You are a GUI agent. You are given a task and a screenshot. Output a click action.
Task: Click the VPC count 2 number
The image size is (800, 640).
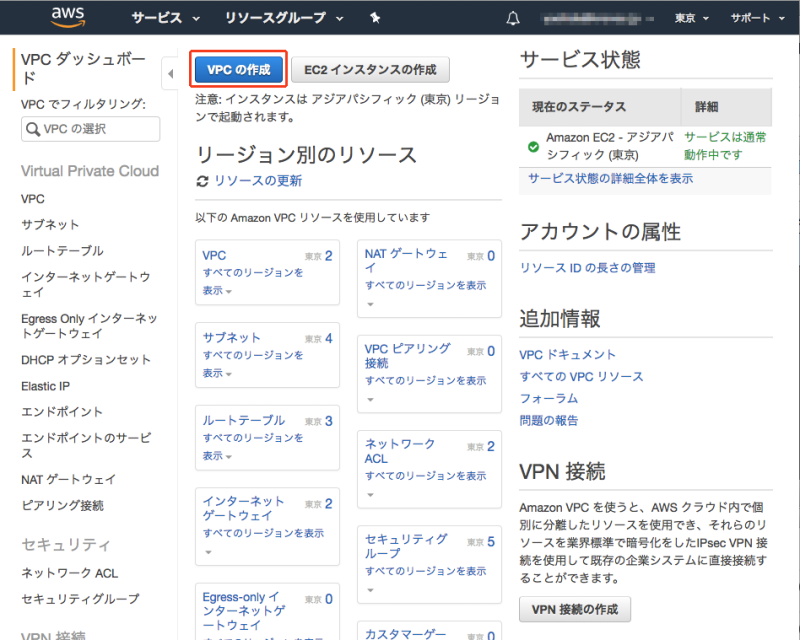pyautogui.click(x=329, y=256)
